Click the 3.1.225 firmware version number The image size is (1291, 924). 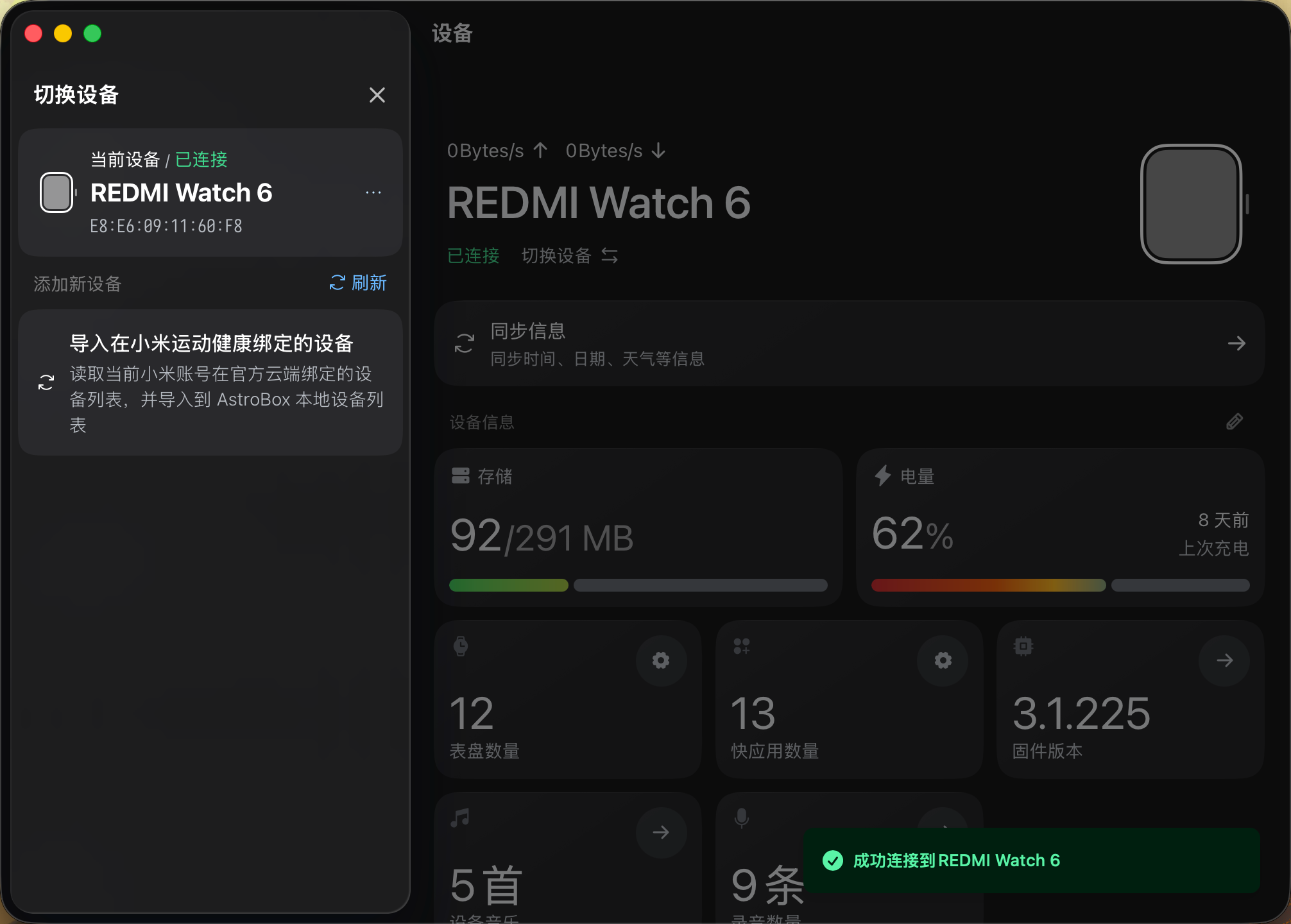point(1081,714)
